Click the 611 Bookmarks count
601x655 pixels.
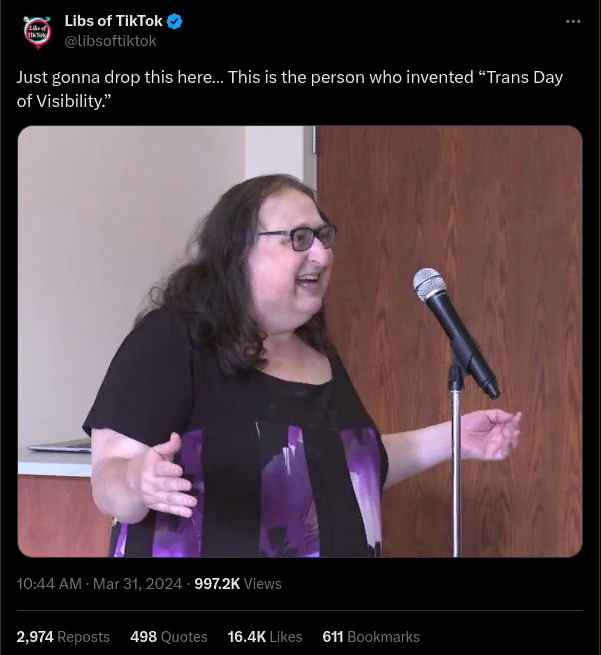(x=371, y=637)
